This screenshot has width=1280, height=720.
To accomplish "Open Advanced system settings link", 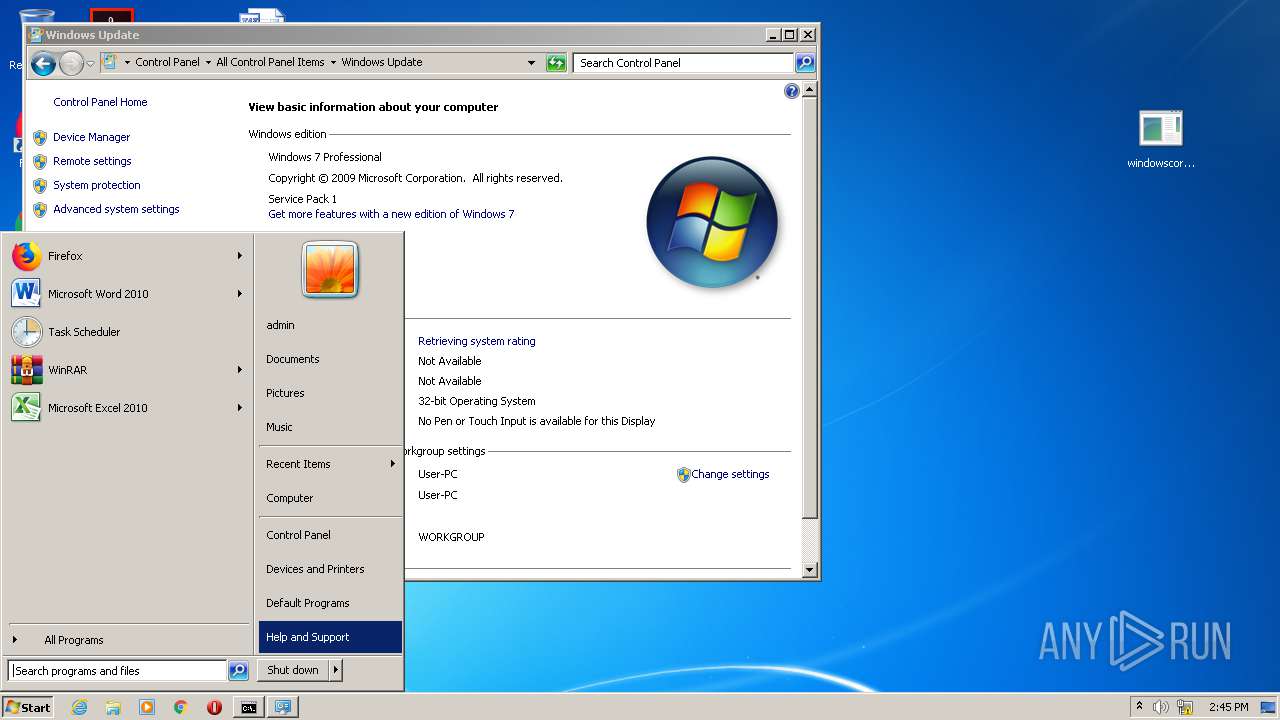I will click(x=116, y=209).
